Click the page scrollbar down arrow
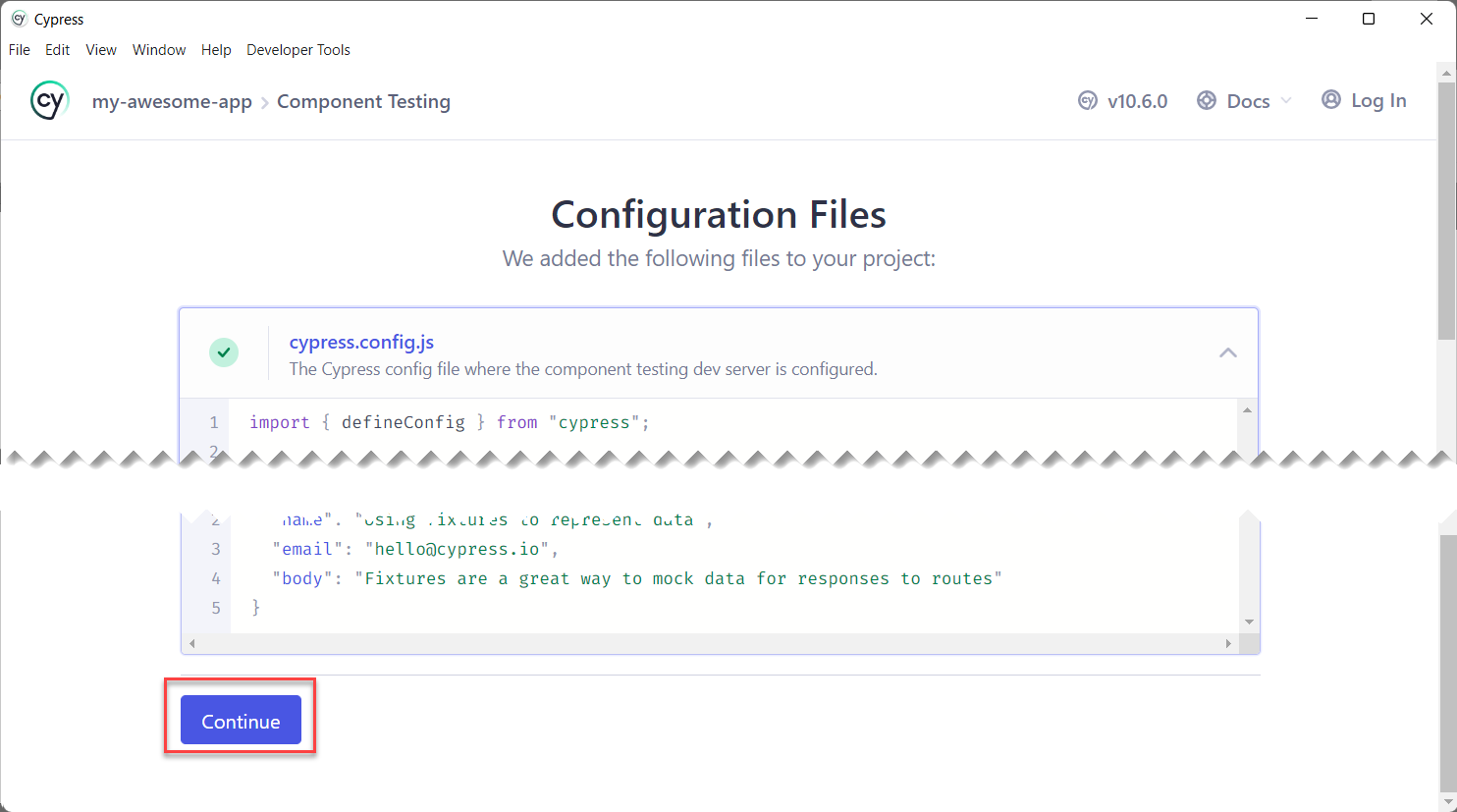 point(1447,800)
